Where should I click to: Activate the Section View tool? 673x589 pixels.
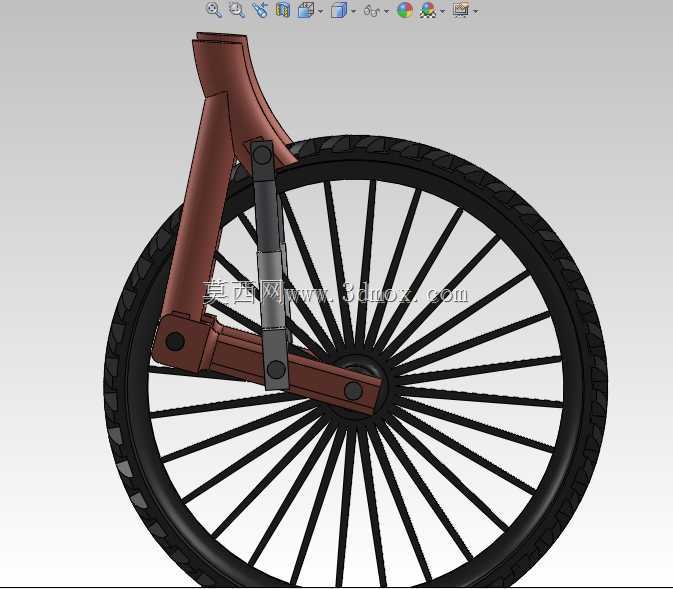[x=282, y=10]
